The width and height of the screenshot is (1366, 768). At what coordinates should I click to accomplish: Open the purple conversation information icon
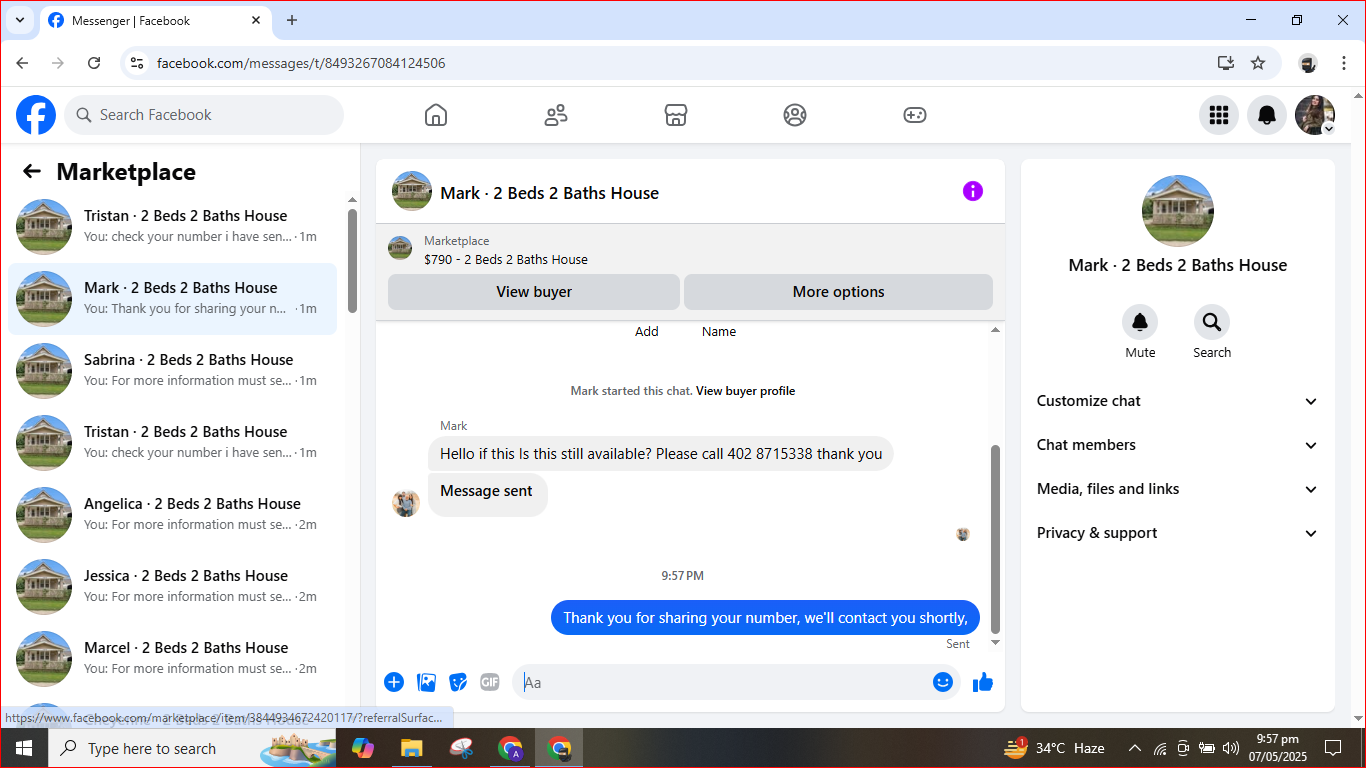tap(973, 191)
